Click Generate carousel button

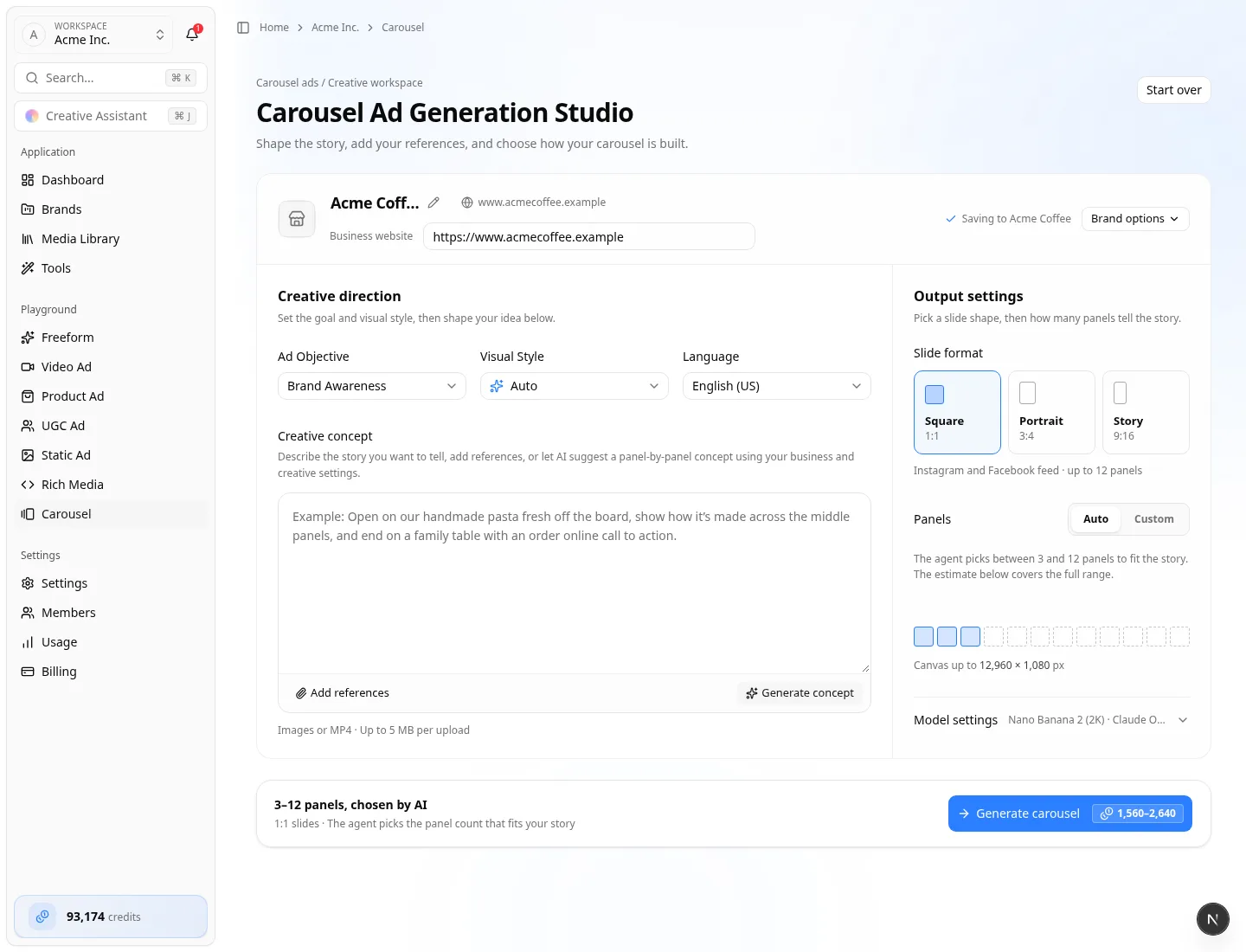[1070, 814]
